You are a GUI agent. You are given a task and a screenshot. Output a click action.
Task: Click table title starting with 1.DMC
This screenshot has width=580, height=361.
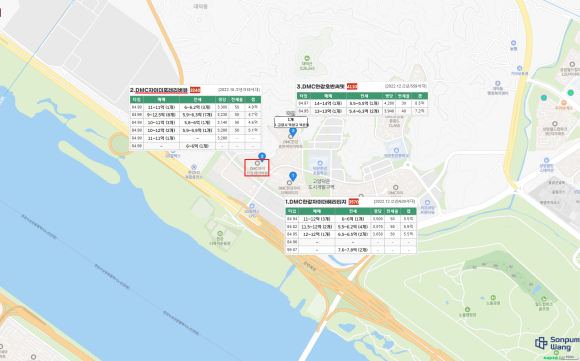(316, 202)
